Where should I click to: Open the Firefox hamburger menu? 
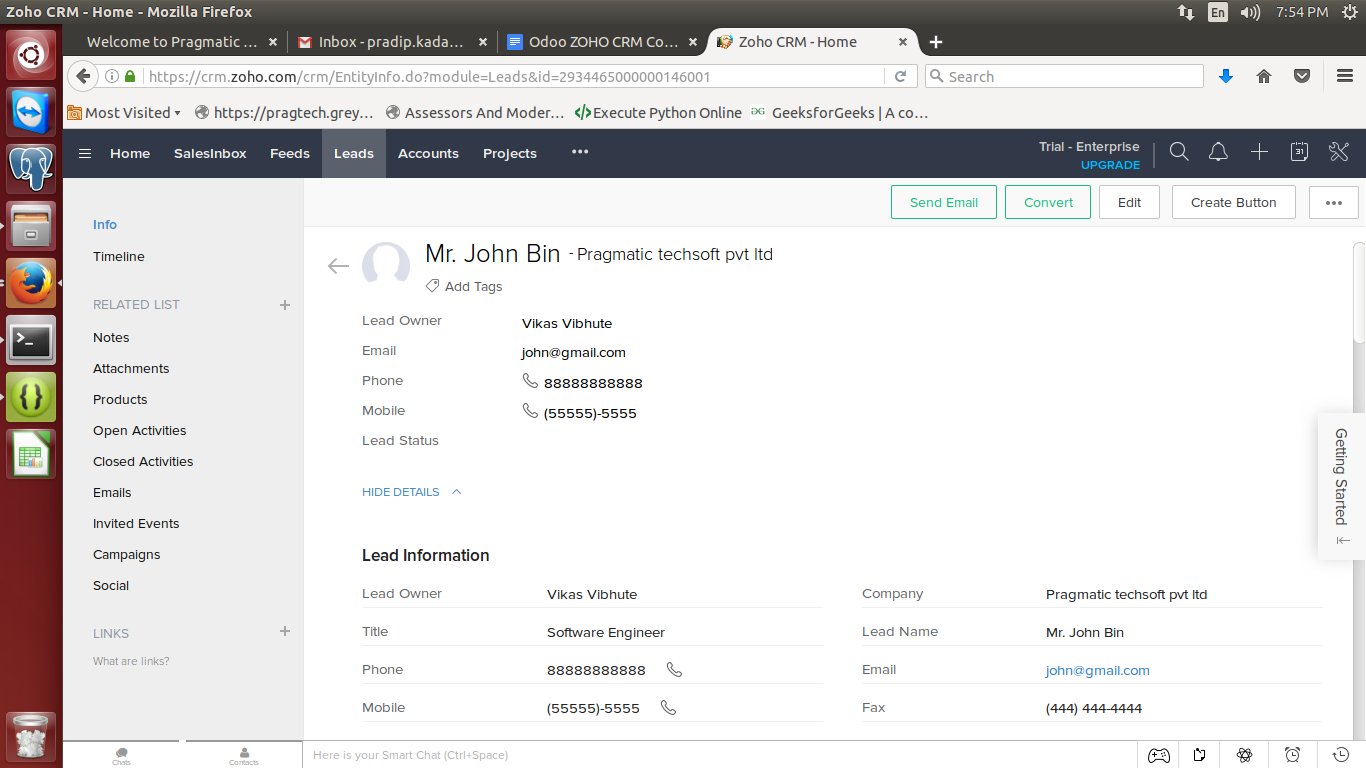coord(1345,76)
